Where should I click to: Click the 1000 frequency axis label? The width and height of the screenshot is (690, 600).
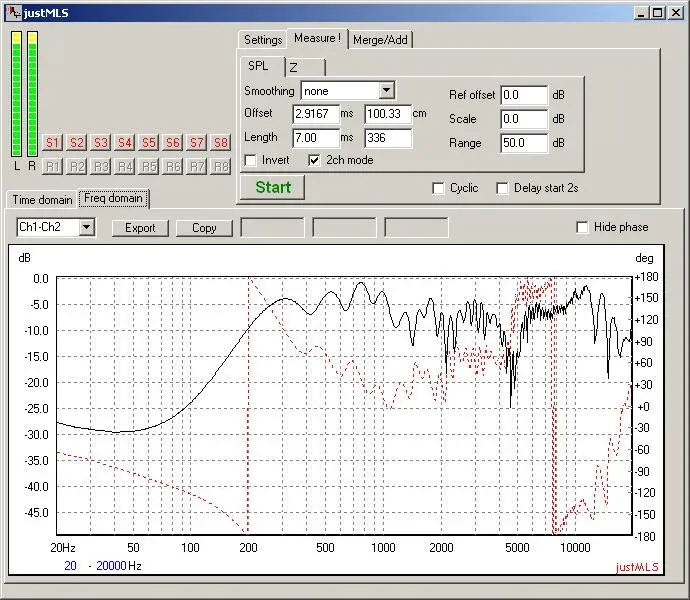(383, 548)
